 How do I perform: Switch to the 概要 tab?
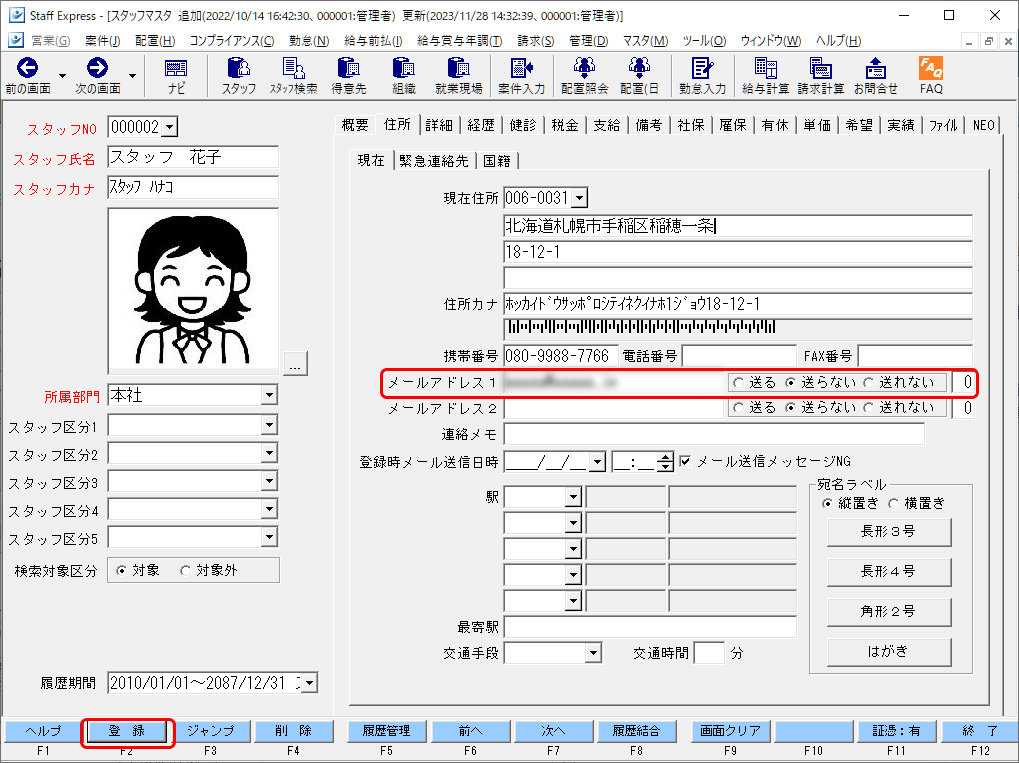pyautogui.click(x=355, y=125)
